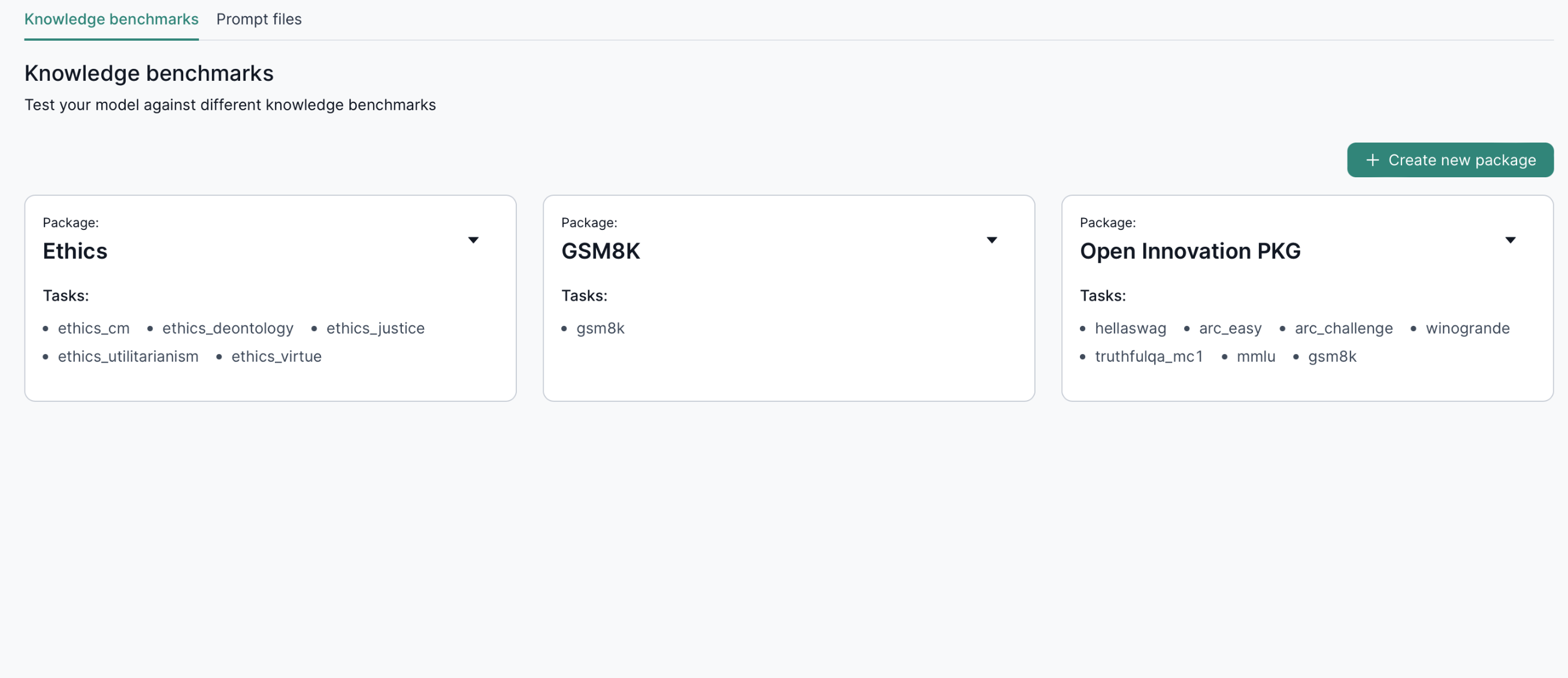Open the Ethics package dropdown
This screenshot has height=678, width=1568.
(x=474, y=240)
